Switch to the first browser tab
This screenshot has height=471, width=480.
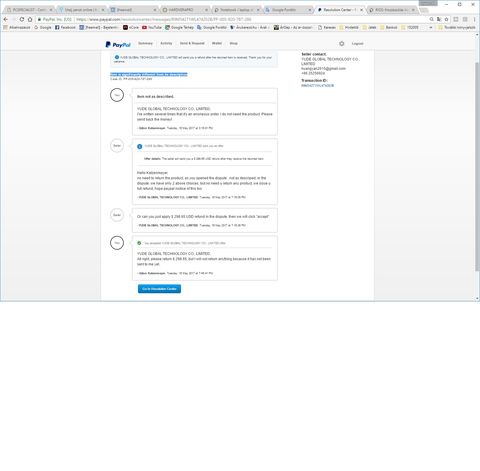pyautogui.click(x=29, y=10)
